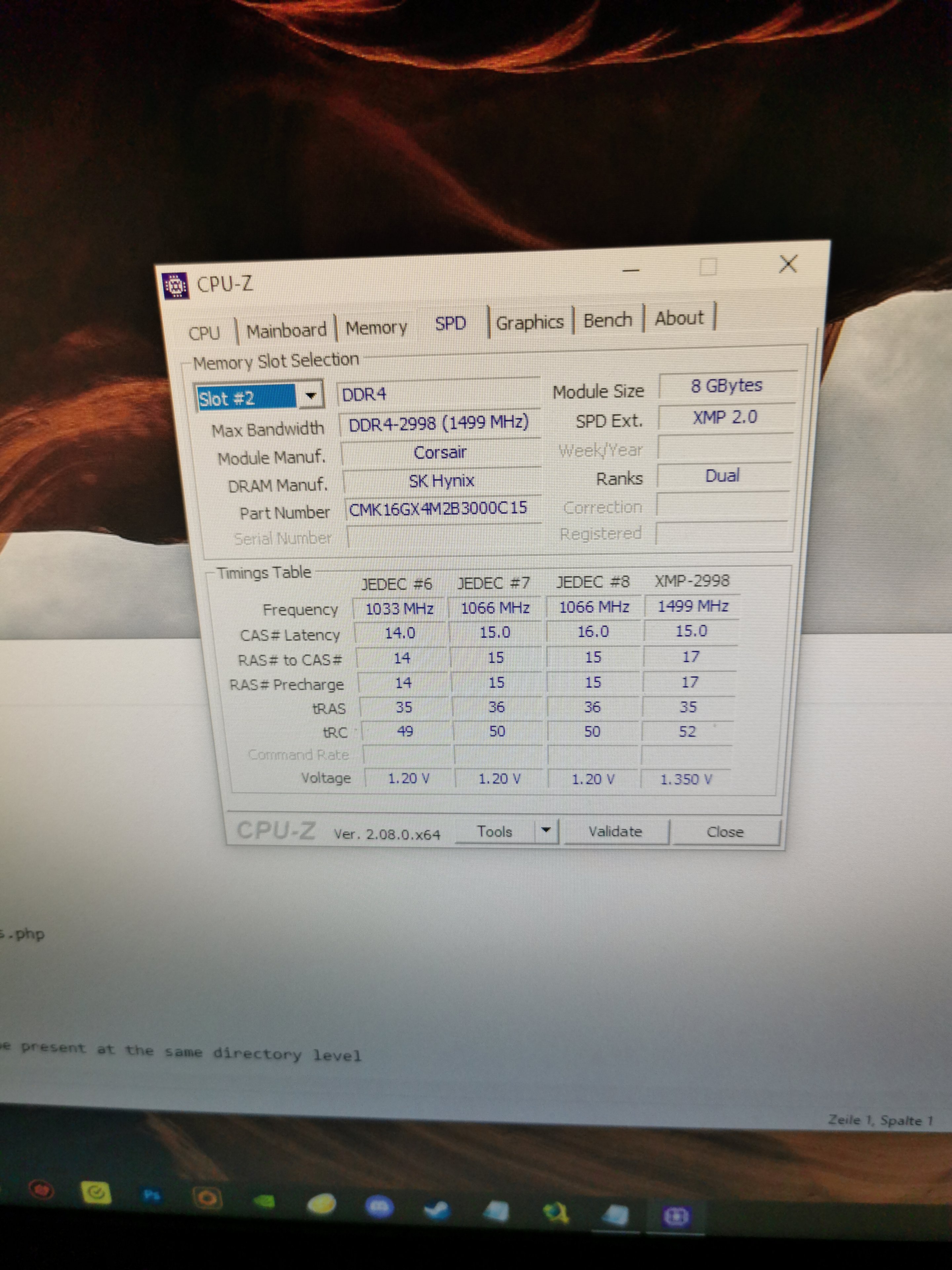Screen dimensions: 952x1270
Task: Switch to the Mainboard tab
Action: coord(286,331)
